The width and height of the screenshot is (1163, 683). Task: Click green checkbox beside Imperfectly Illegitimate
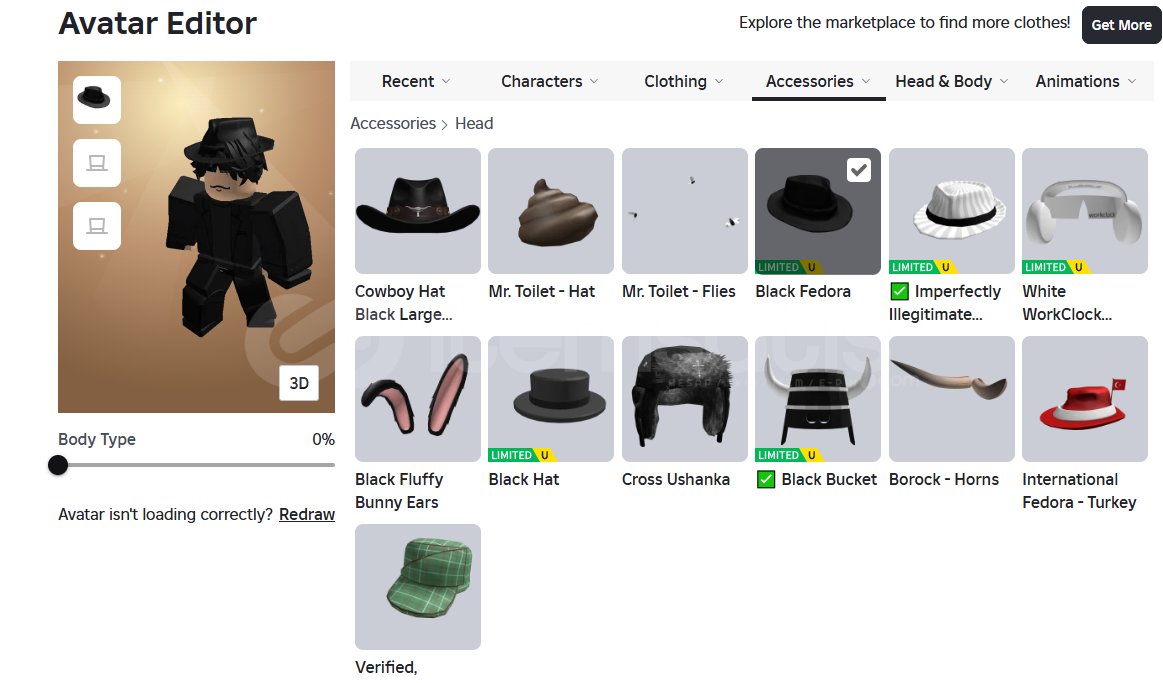pos(900,291)
